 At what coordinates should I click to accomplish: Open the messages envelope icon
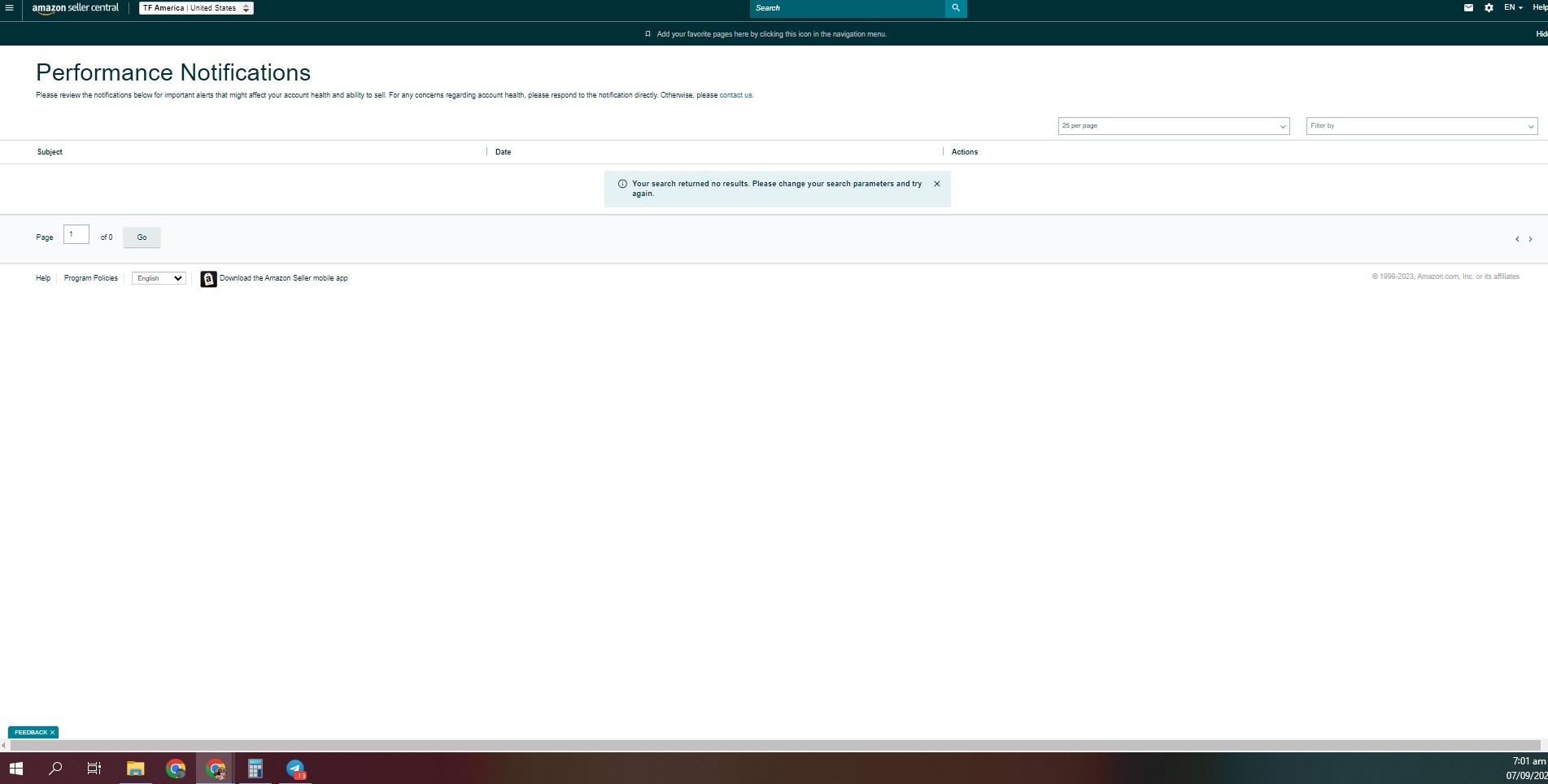click(x=1468, y=8)
